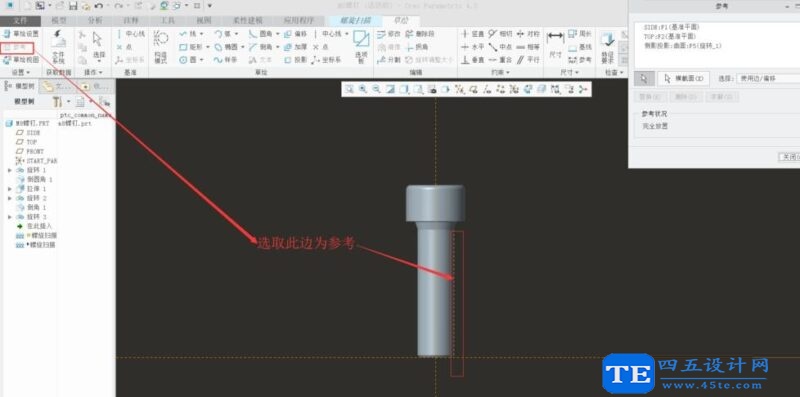Click the 横截面 button in 参考 dialog
The height and width of the screenshot is (397, 800).
pos(684,79)
